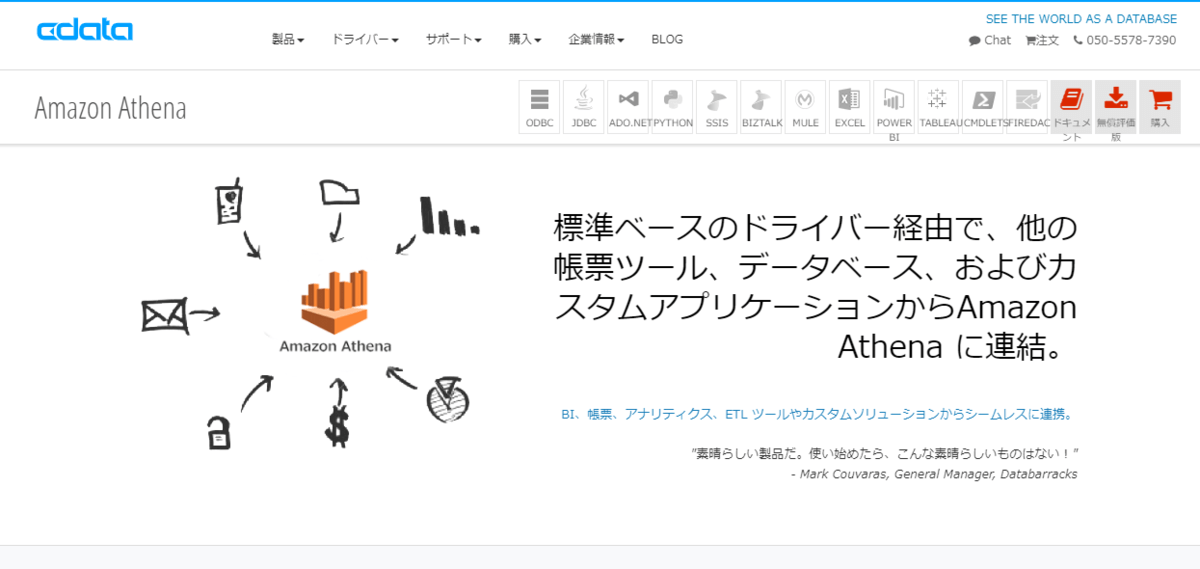
Task: Select the Power BI connector icon
Action: (894, 107)
